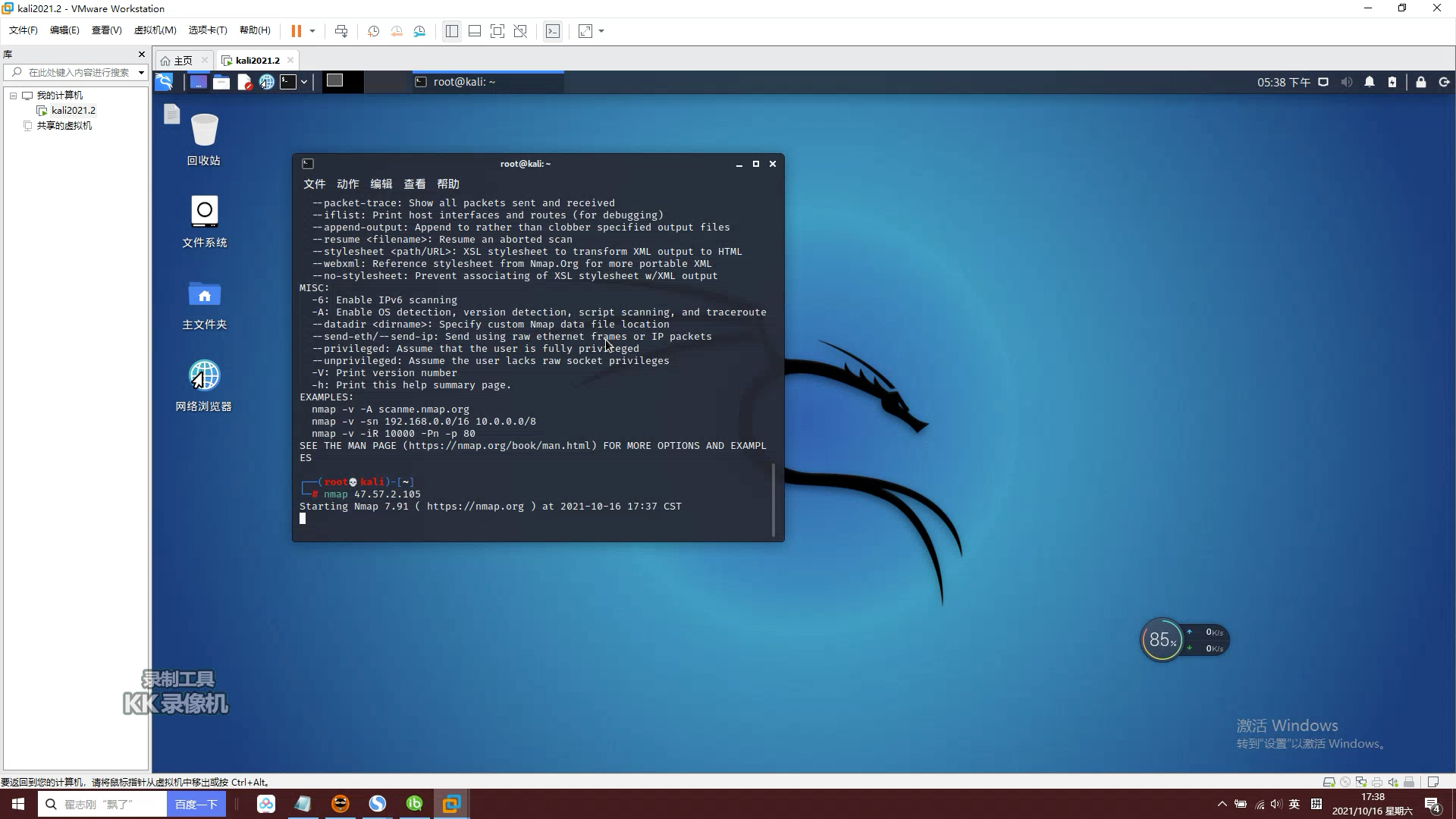Open the terminal 编辑 menu
Image resolution: width=1456 pixels, height=819 pixels.
(381, 184)
